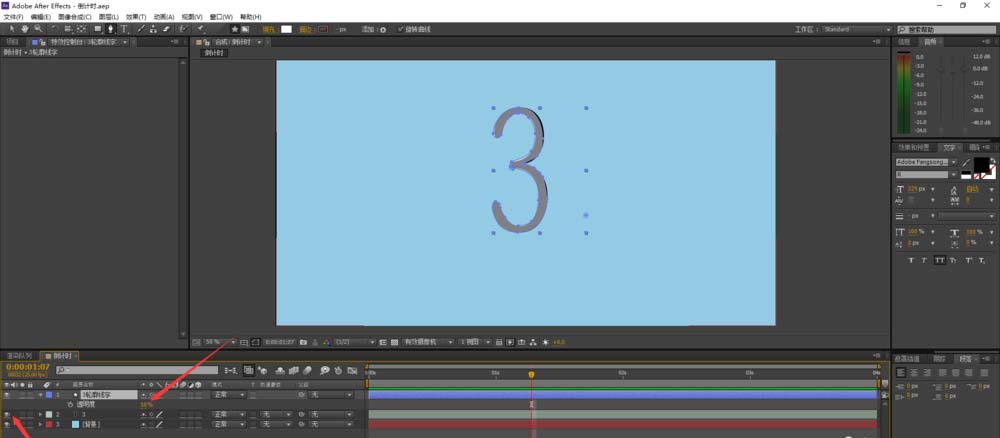Click the timeline timecode 0:00:01:07
The width and height of the screenshot is (1000, 438).
click(x=27, y=367)
